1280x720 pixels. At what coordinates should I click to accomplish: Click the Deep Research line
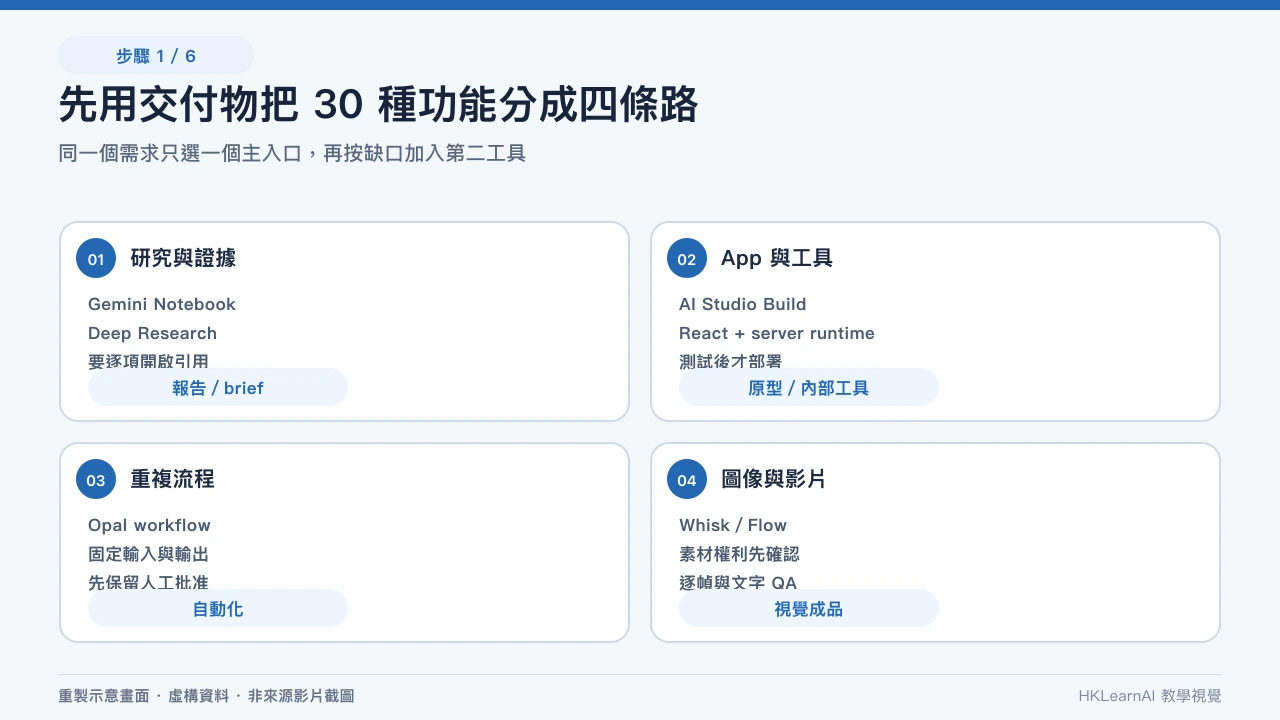pos(152,333)
